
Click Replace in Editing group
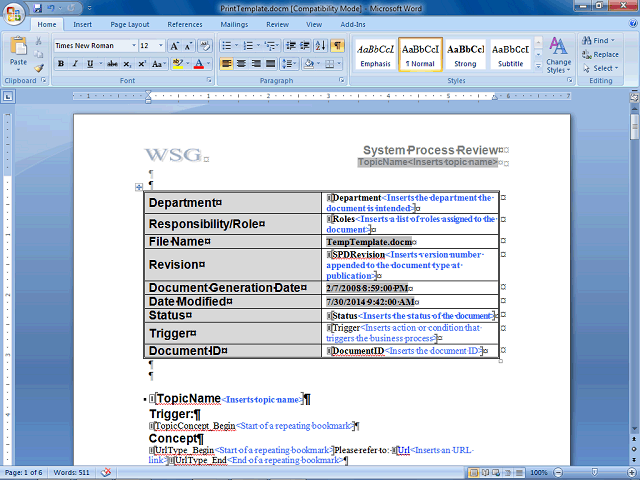[600, 54]
